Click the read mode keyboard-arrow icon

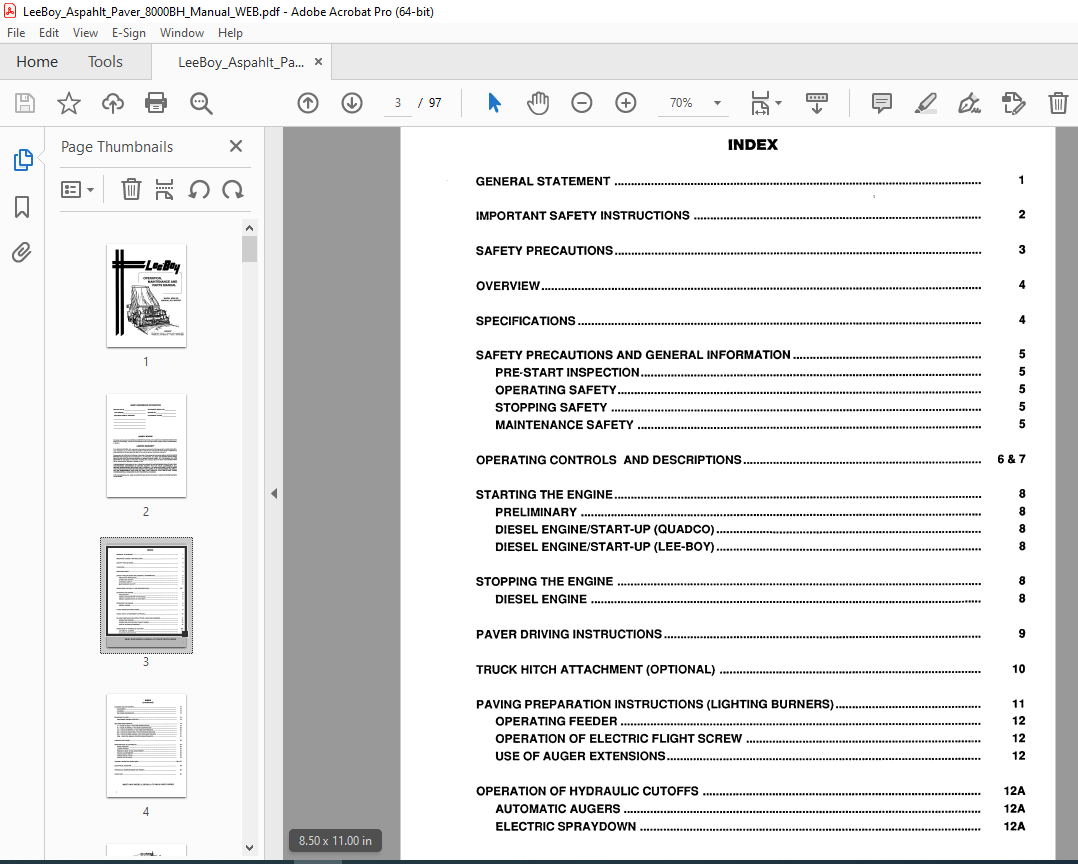click(817, 103)
